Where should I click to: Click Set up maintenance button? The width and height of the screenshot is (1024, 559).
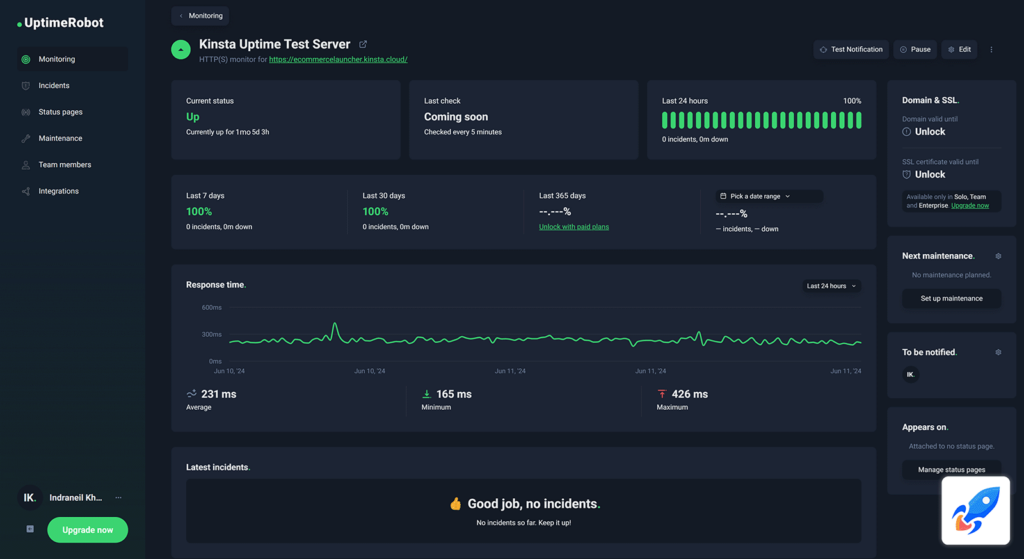(952, 298)
